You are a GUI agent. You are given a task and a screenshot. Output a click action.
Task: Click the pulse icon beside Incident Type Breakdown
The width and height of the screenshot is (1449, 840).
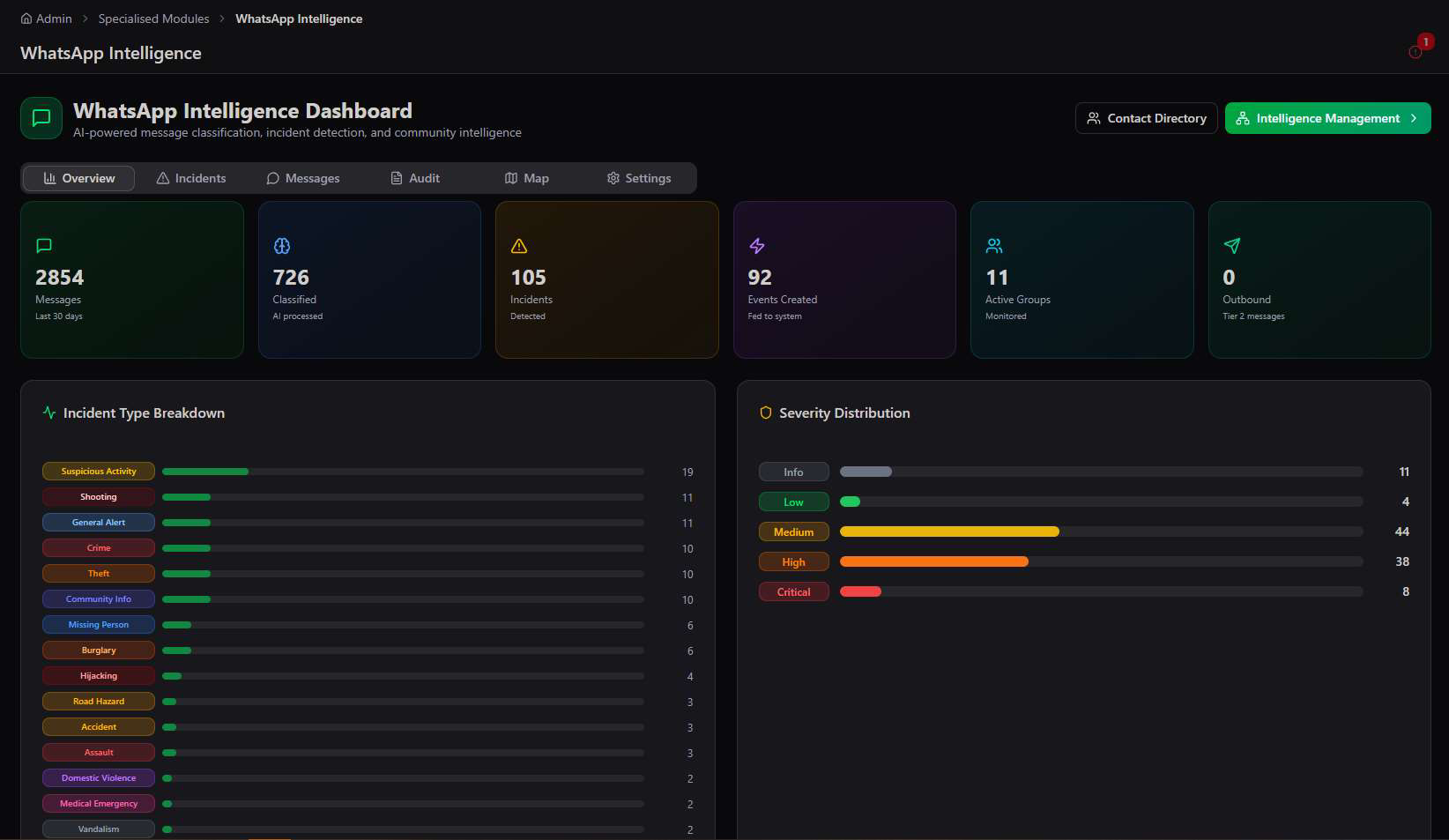pos(49,413)
